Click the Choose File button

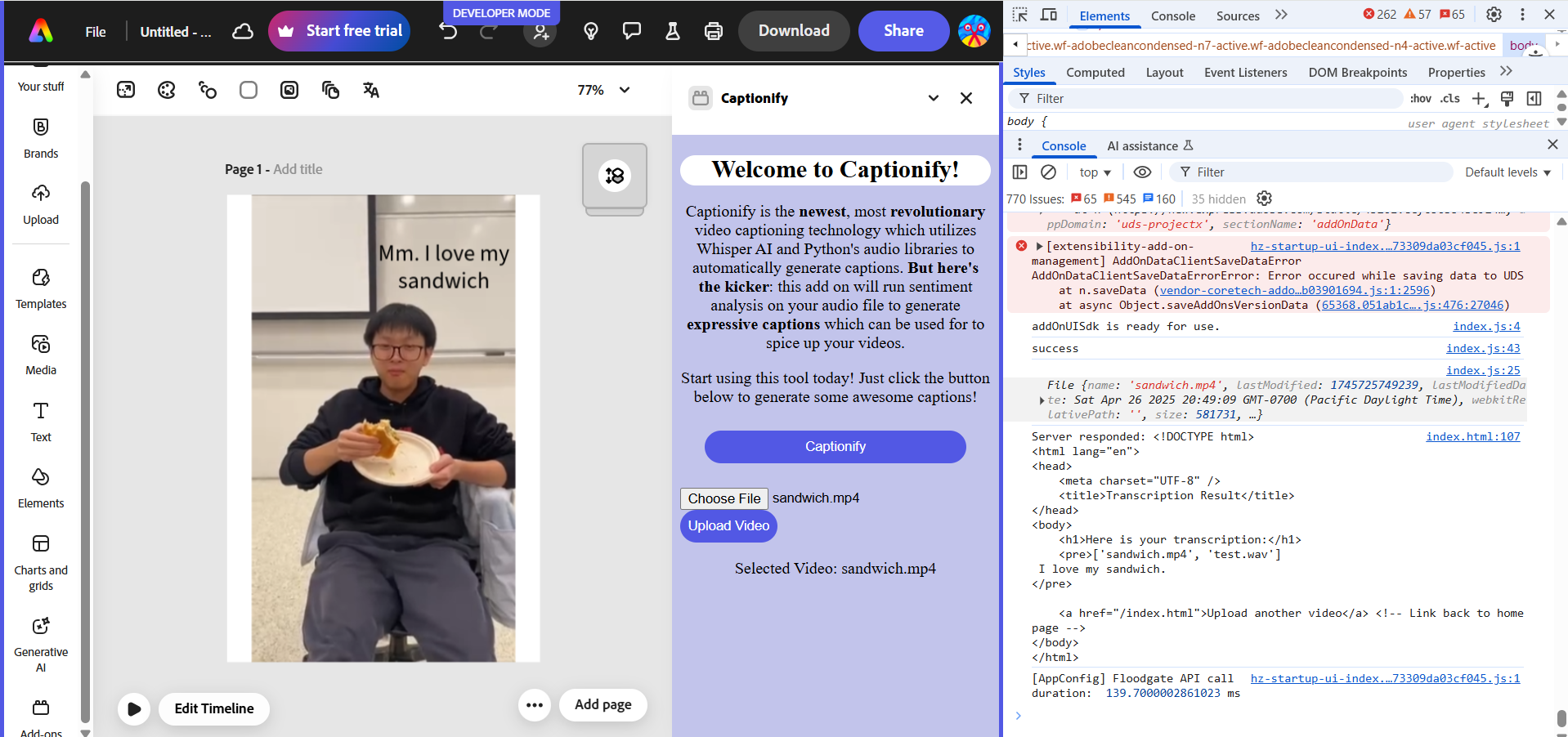(724, 498)
